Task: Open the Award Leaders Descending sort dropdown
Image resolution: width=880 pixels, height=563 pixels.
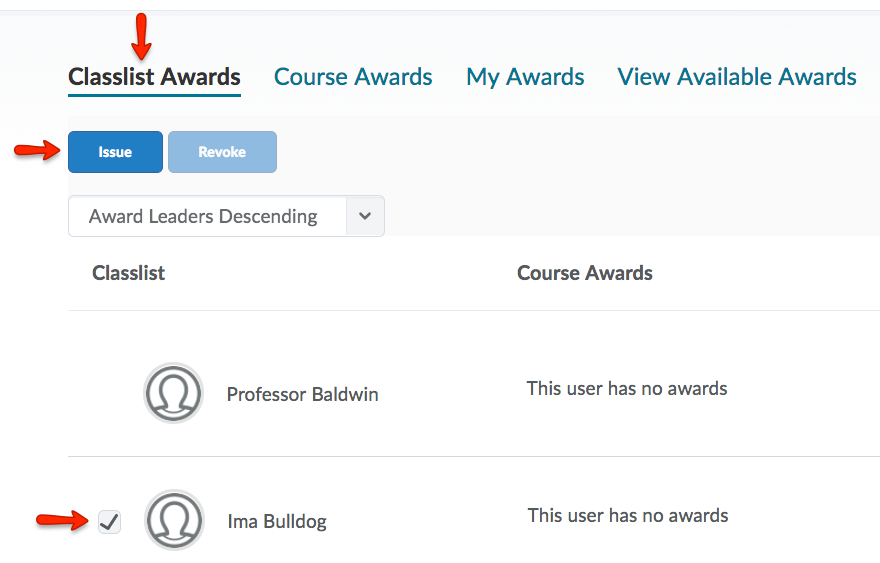Action: point(205,216)
